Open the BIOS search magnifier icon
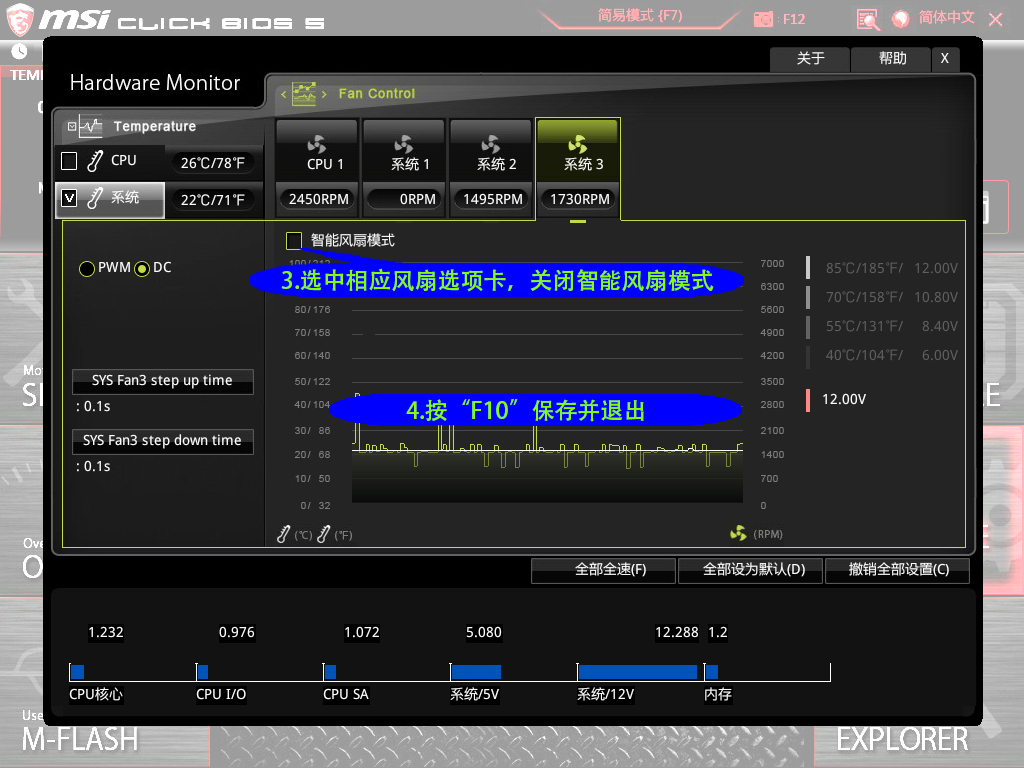The image size is (1024, 768). coord(867,19)
